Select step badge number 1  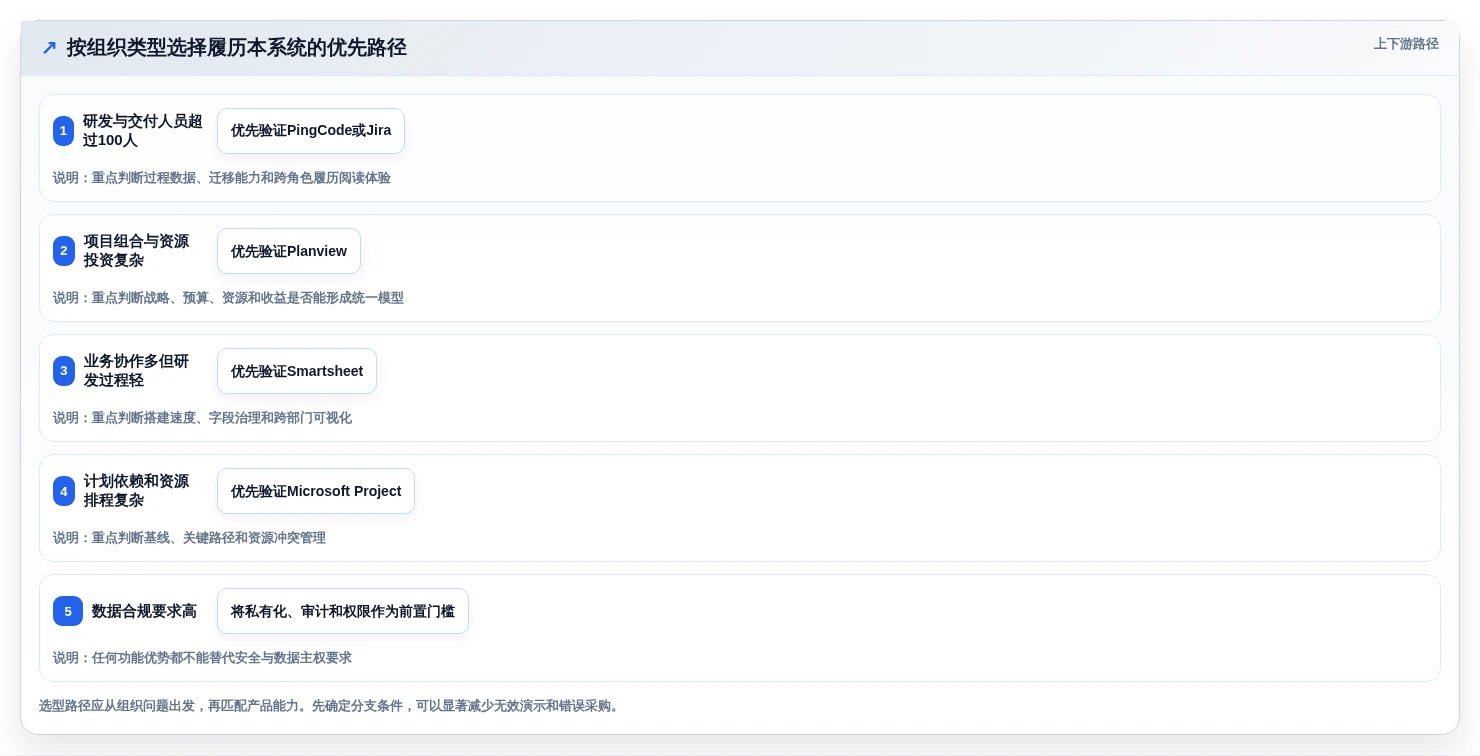(x=64, y=131)
